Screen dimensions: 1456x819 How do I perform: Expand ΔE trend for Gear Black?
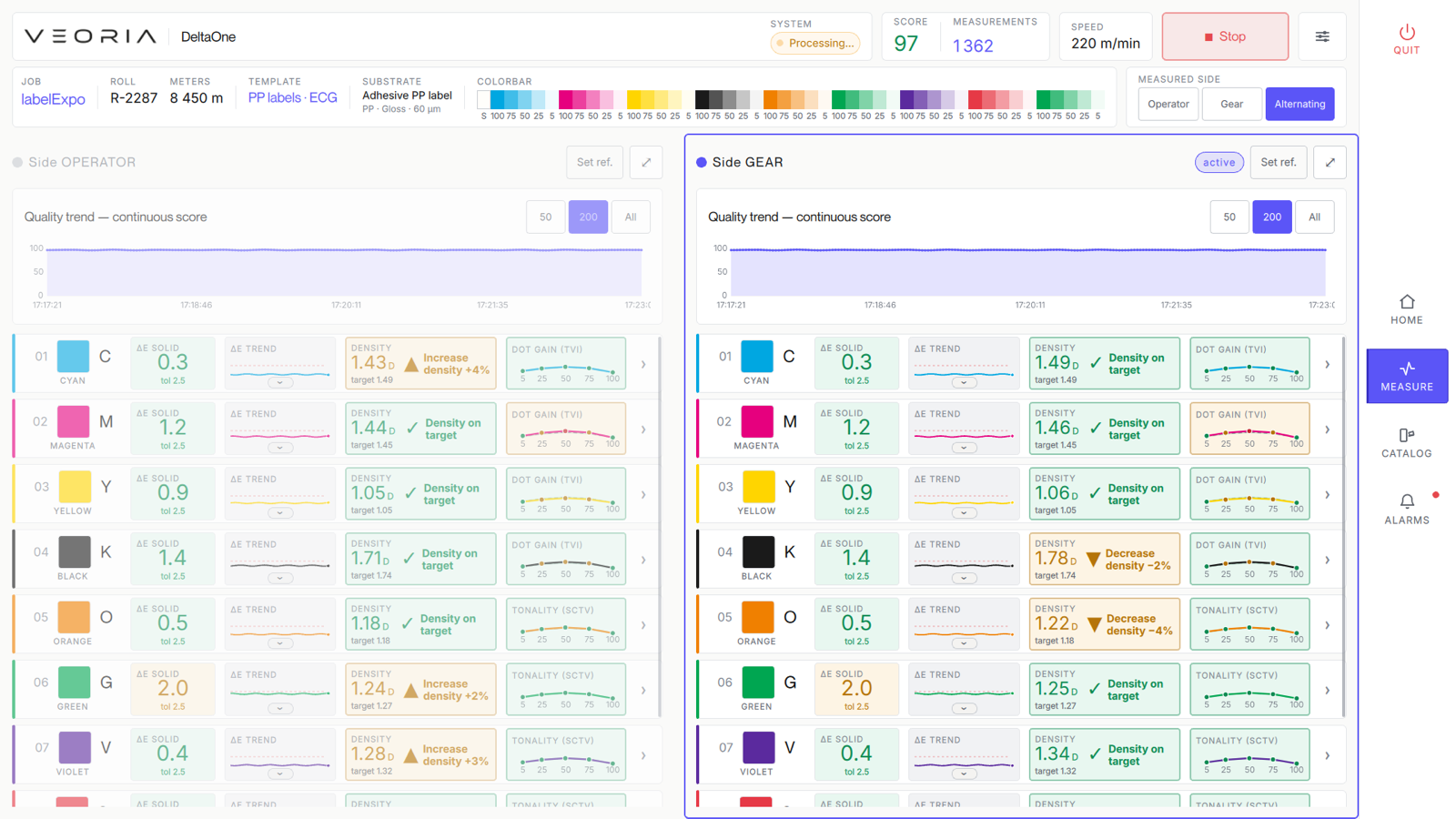[964, 578]
